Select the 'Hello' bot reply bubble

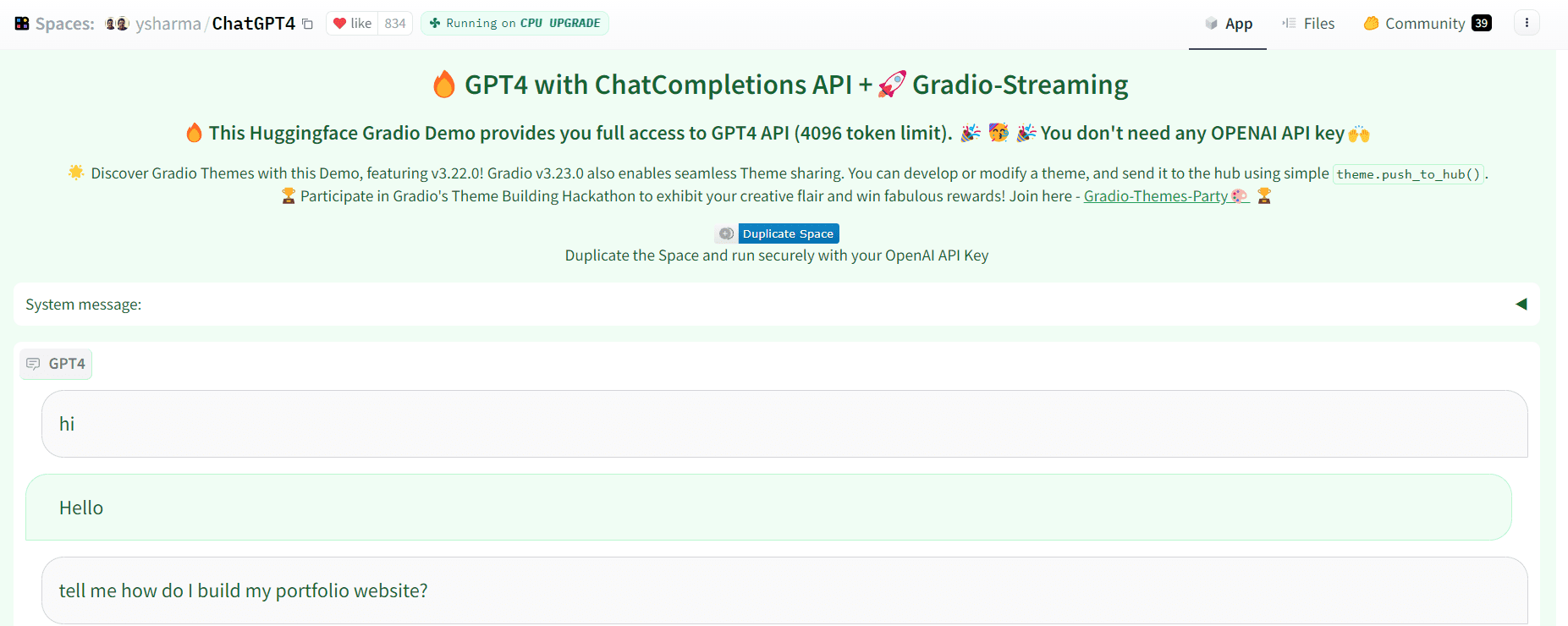click(768, 508)
